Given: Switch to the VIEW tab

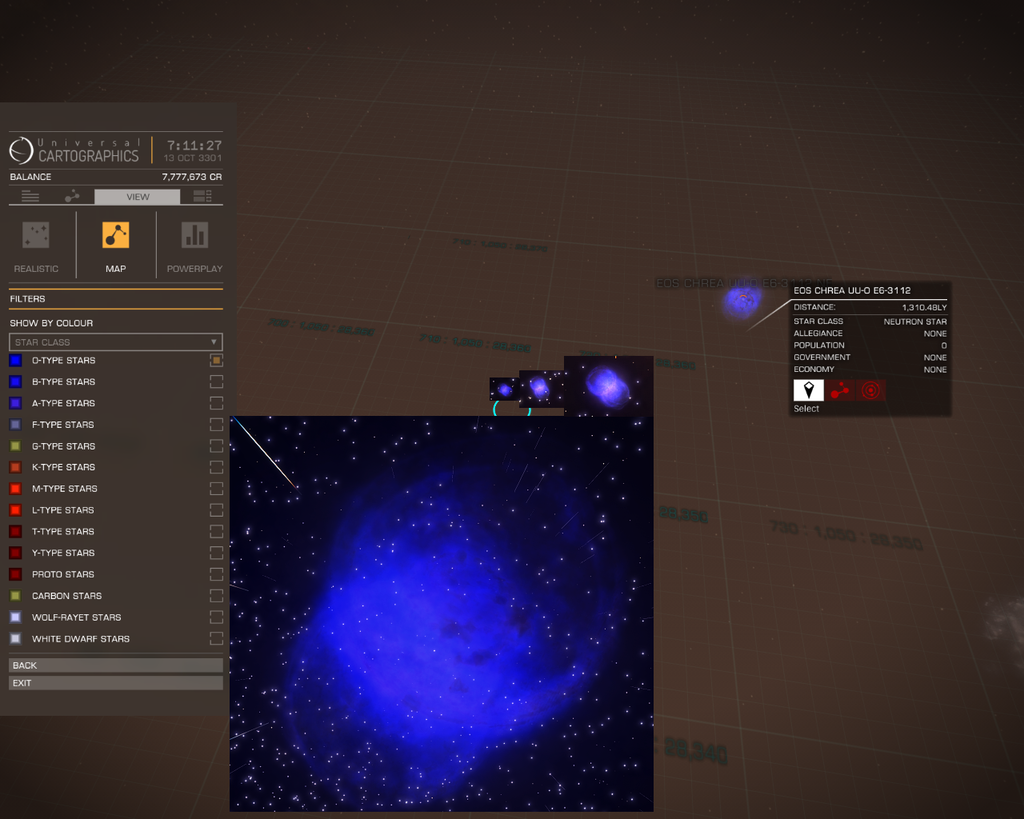Looking at the screenshot, I should tap(137, 197).
